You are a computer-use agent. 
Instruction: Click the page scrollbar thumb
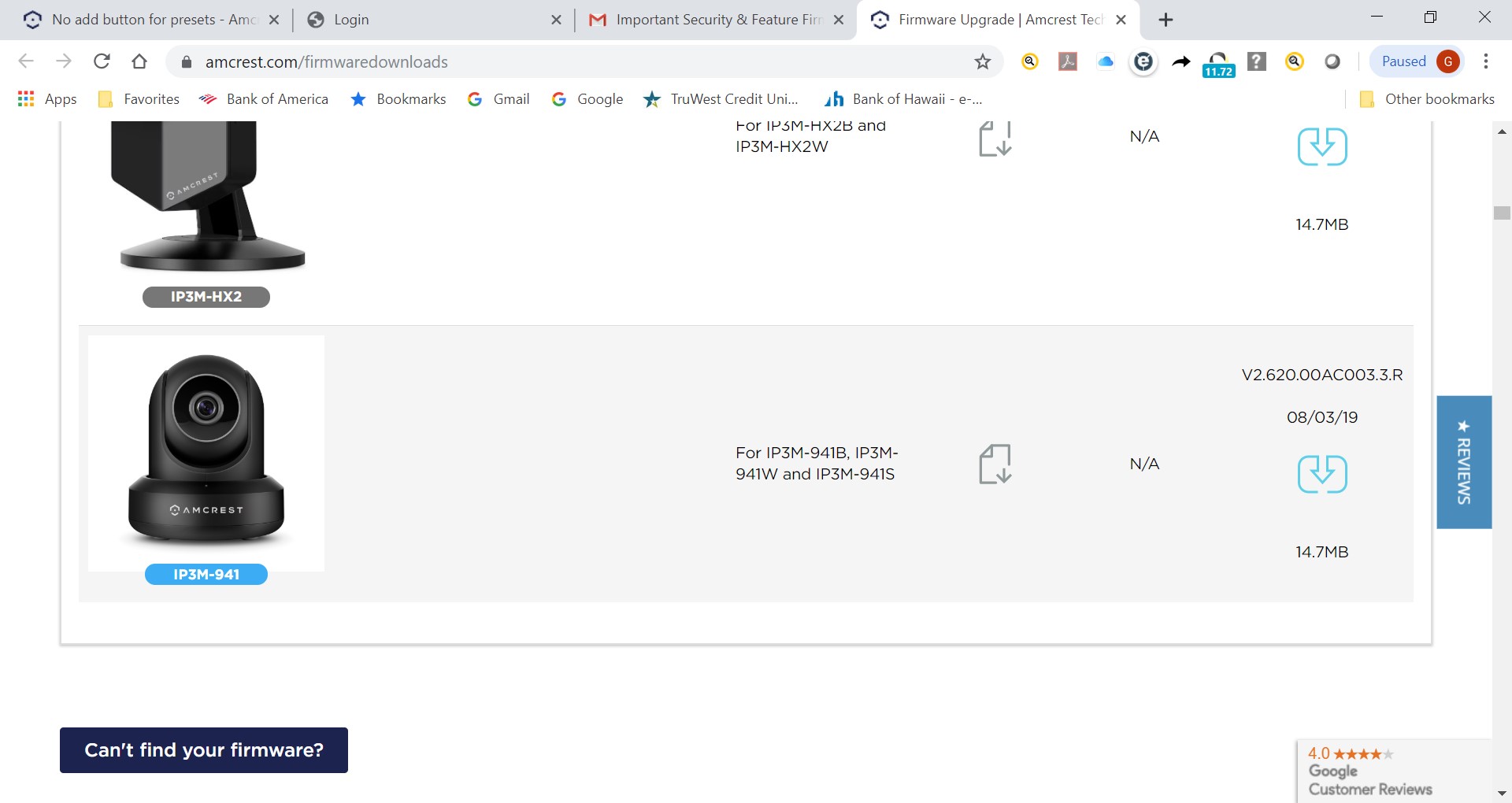click(x=1502, y=213)
